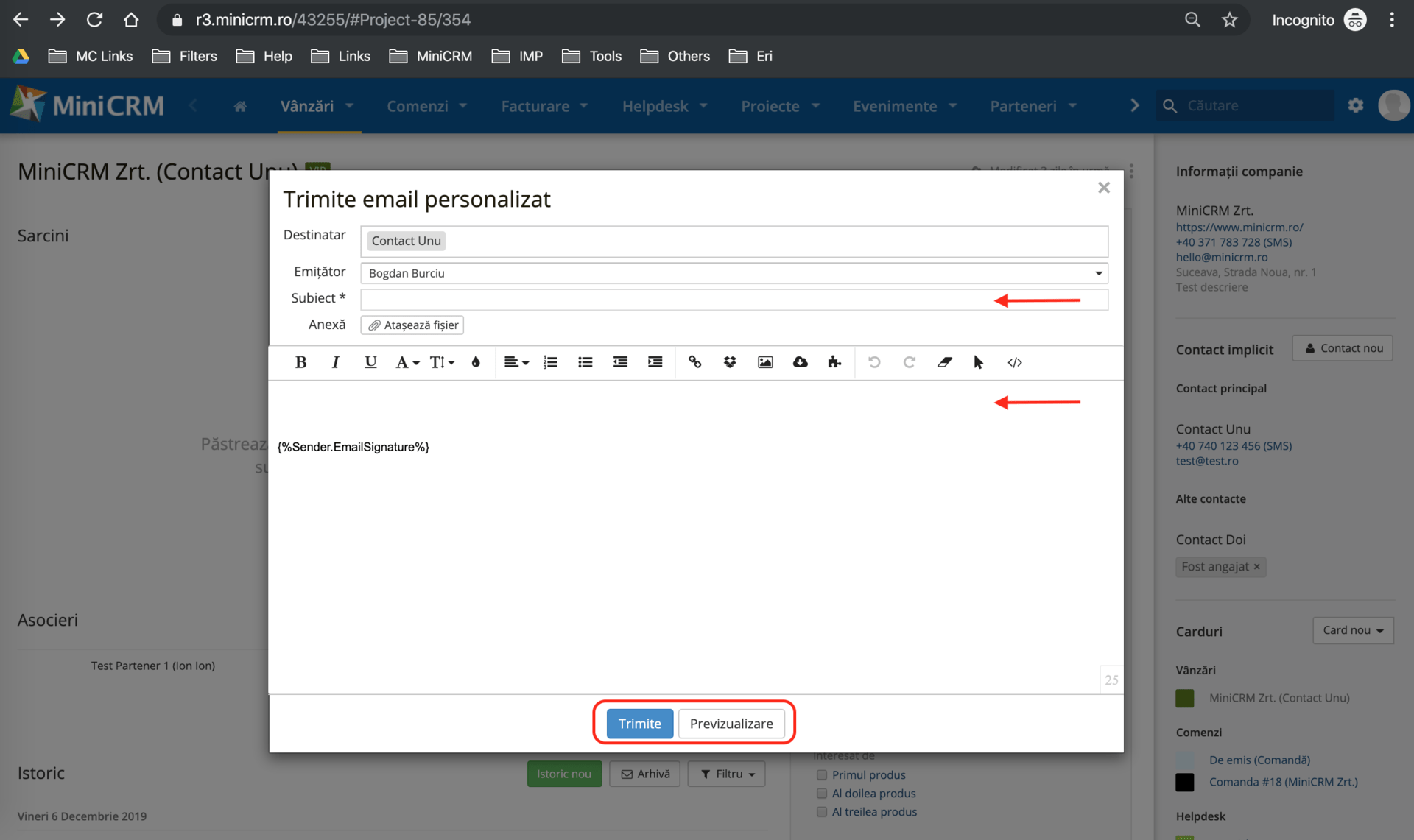The image size is (1414, 840).
Task: Open Comenzi menu in navigation bar
Action: coord(427,106)
